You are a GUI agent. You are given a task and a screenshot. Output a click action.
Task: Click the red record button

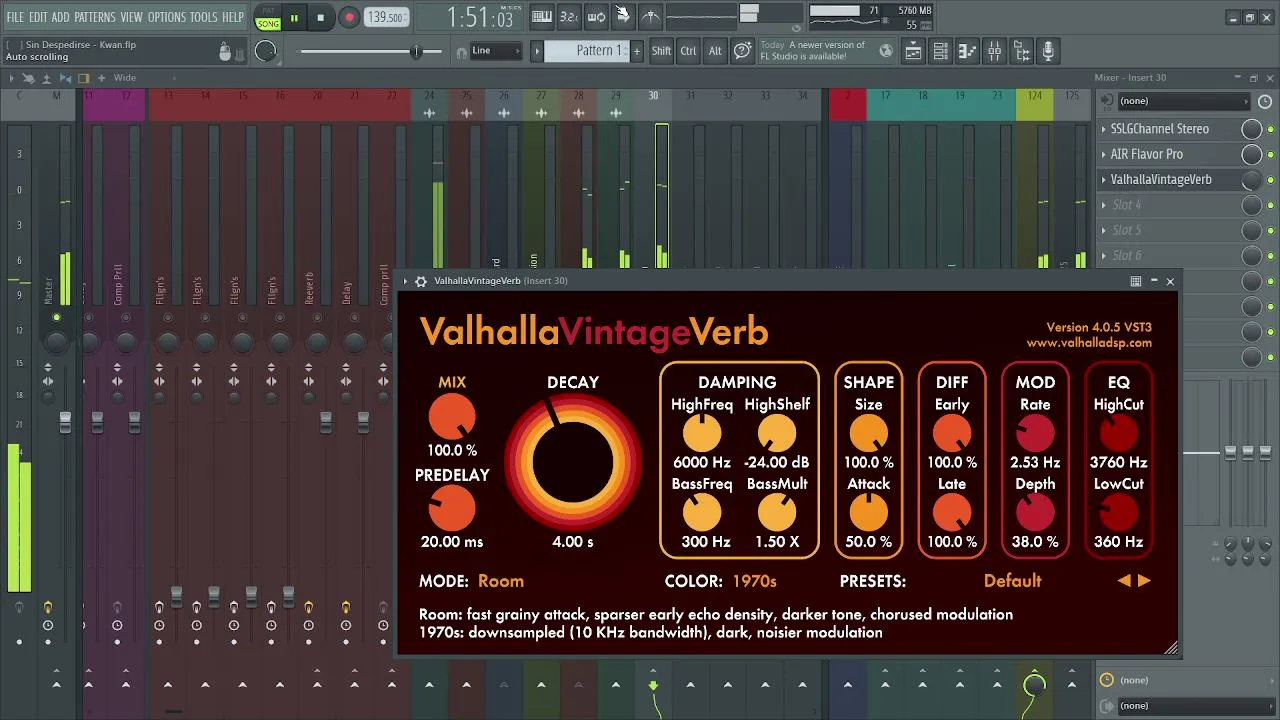pyautogui.click(x=349, y=17)
